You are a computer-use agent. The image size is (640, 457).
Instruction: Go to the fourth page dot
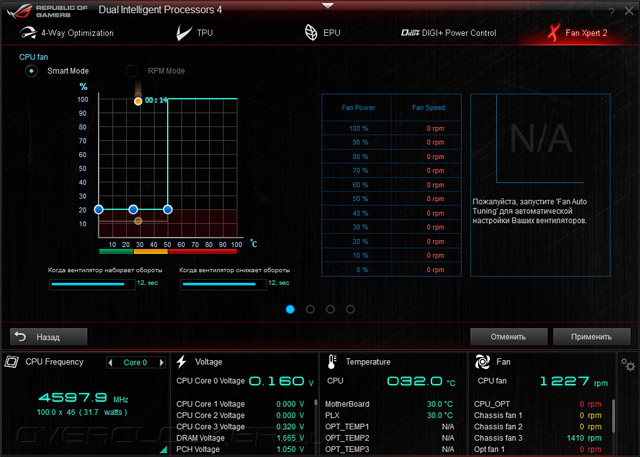tap(350, 309)
